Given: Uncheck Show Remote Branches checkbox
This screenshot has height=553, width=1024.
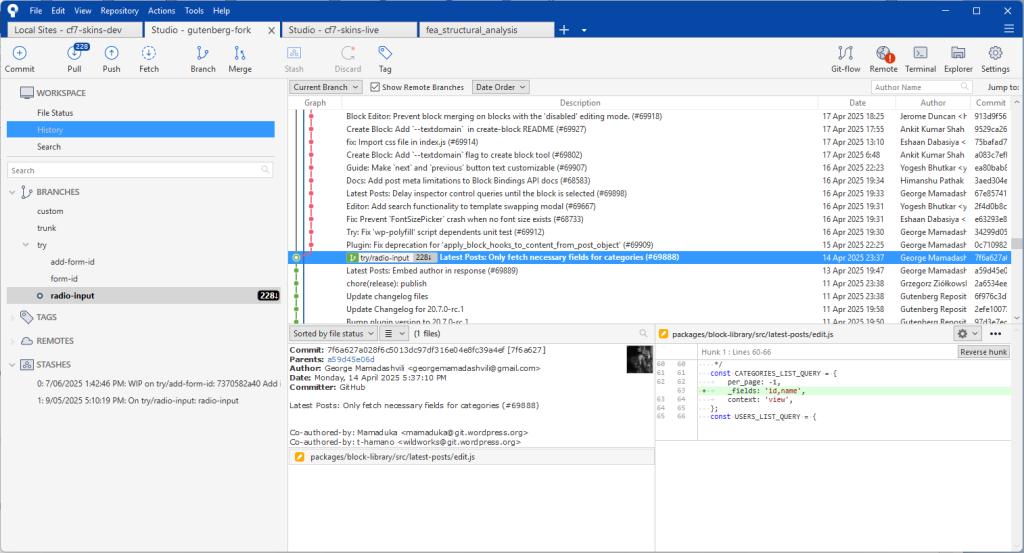Looking at the screenshot, I should pos(375,88).
